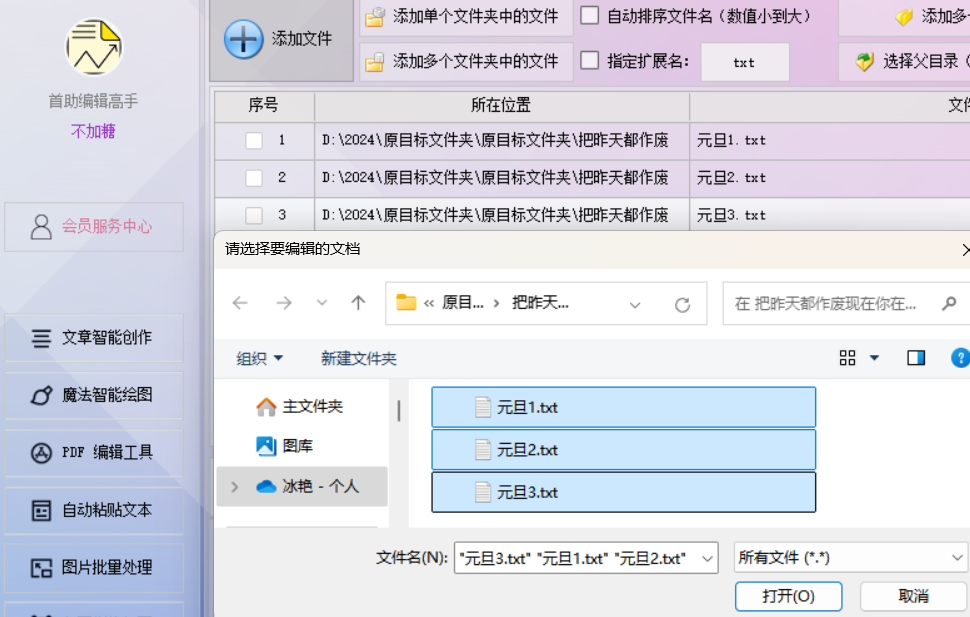Click the « breadcrumb overflow chevron
This screenshot has width=970, height=617.
click(429, 303)
